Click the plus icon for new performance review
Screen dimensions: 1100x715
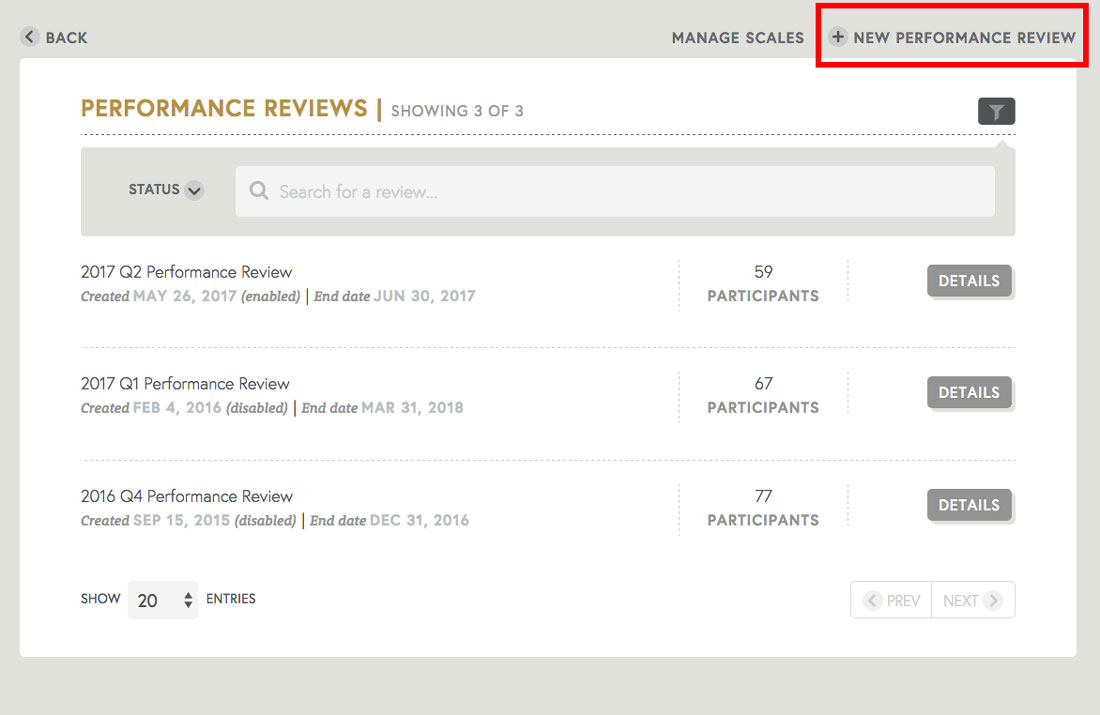coord(837,37)
